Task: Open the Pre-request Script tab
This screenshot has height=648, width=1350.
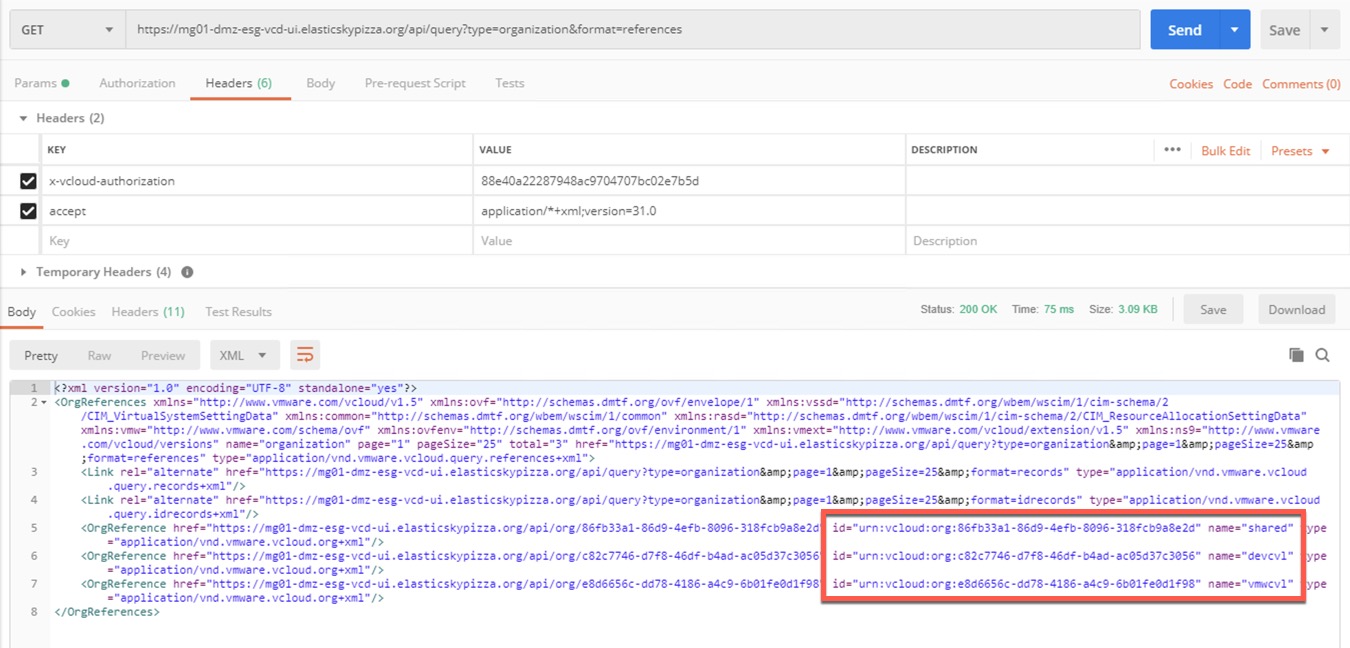Action: [x=415, y=83]
